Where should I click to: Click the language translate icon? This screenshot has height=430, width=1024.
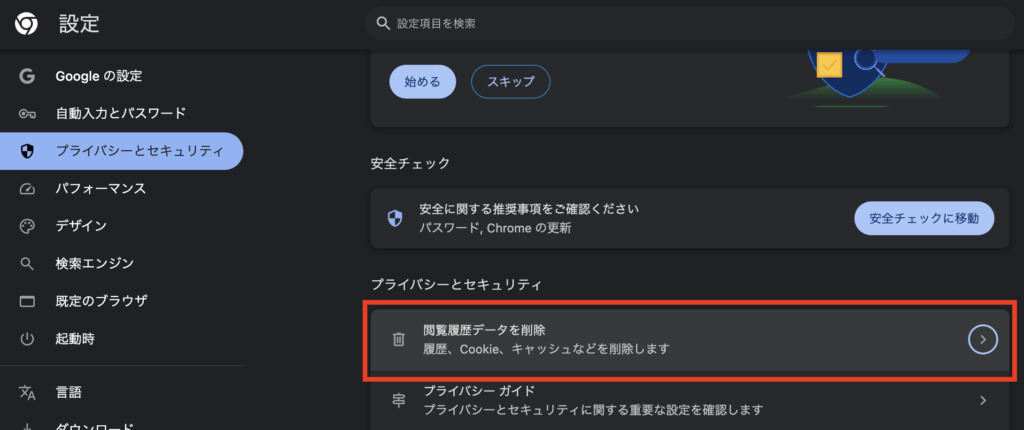(x=27, y=392)
